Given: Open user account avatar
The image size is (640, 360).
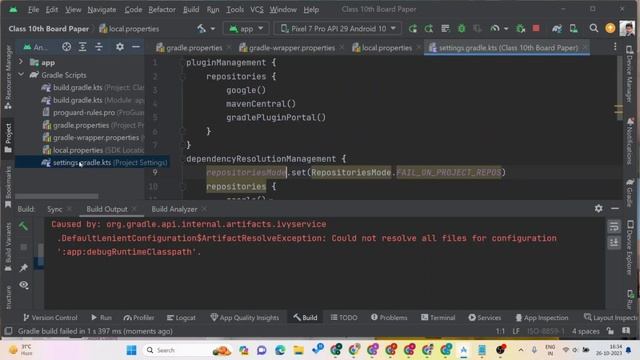Looking at the screenshot, I should pyautogui.click(x=627, y=29).
